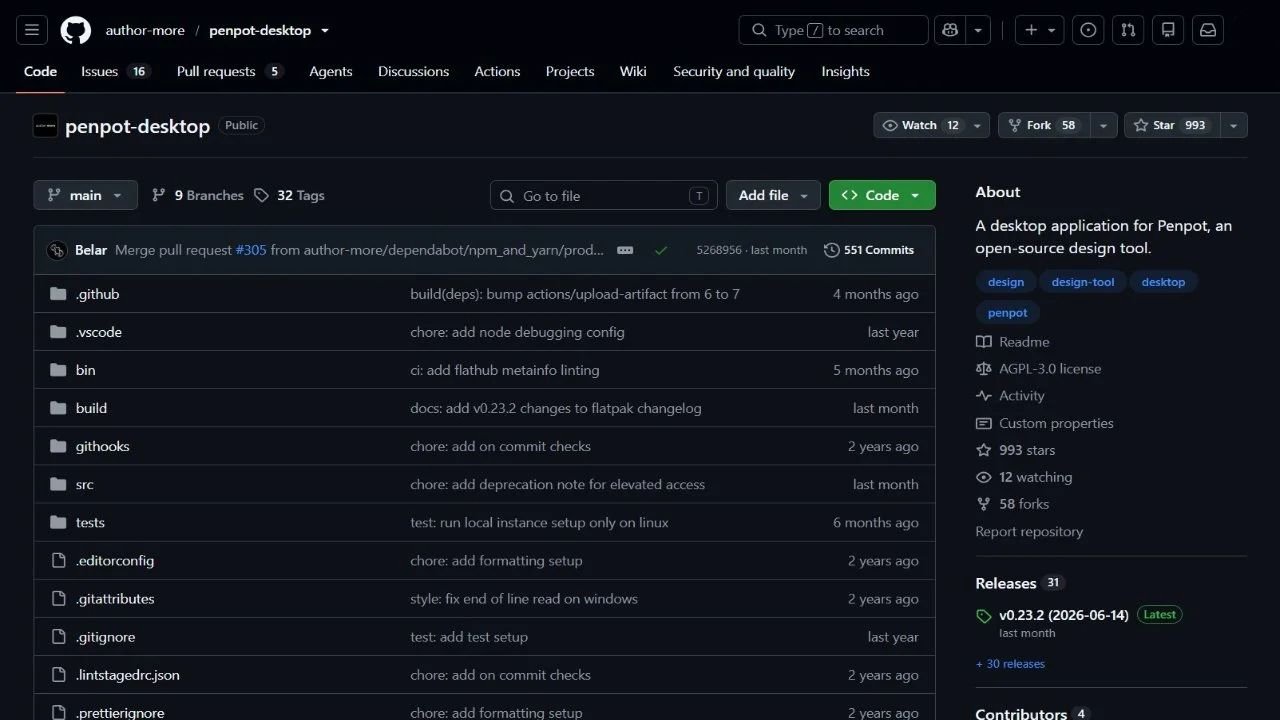
Task: Fork the repository
Action: (1044, 125)
